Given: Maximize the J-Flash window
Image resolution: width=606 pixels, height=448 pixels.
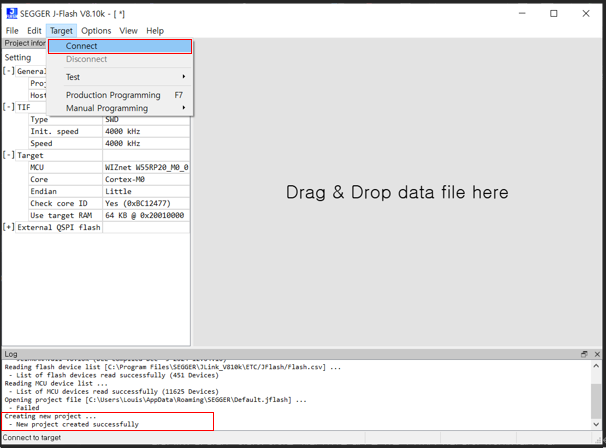Looking at the screenshot, I should (x=553, y=14).
